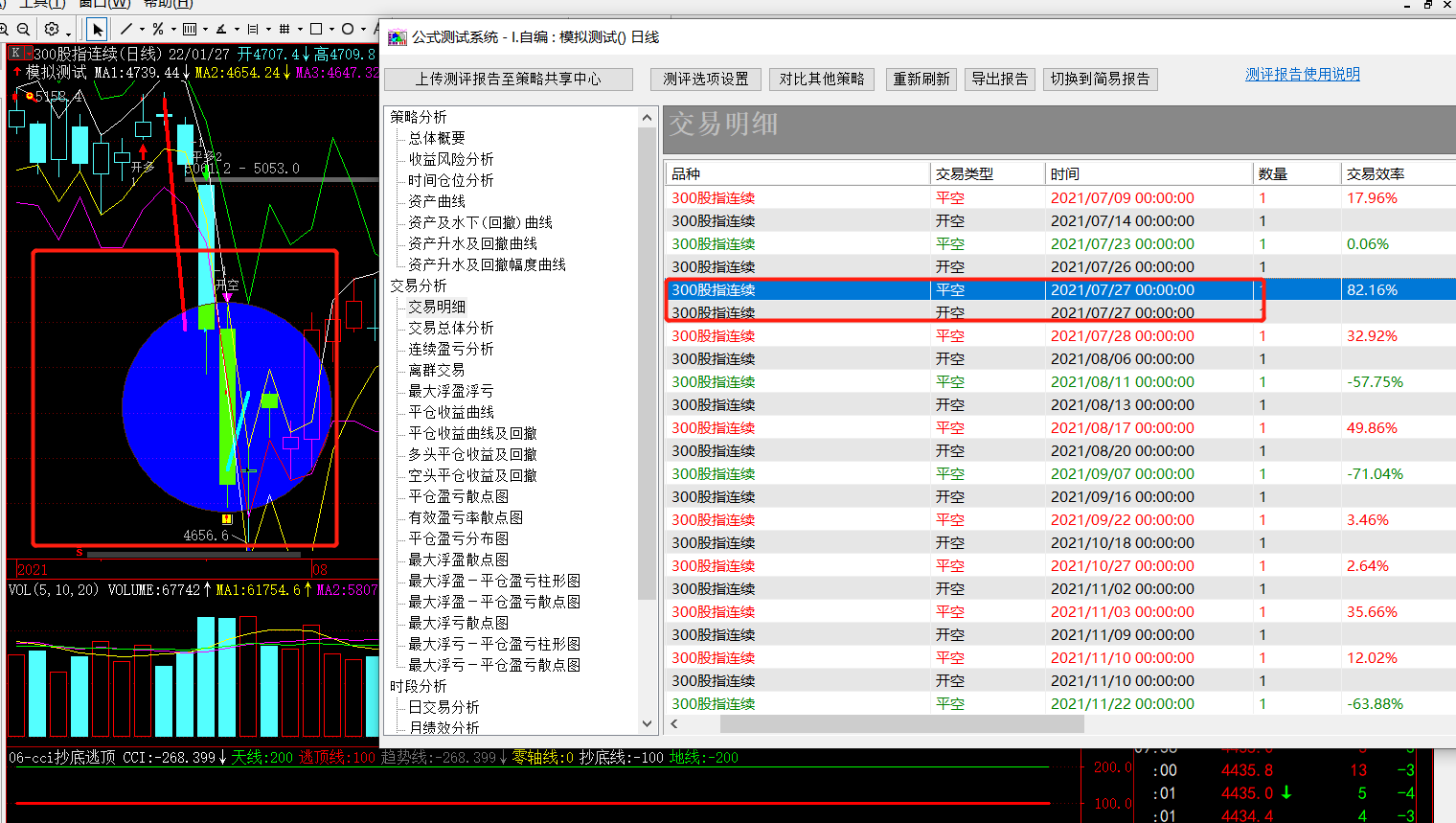Select 交易总体分析 in tree

click(x=451, y=328)
